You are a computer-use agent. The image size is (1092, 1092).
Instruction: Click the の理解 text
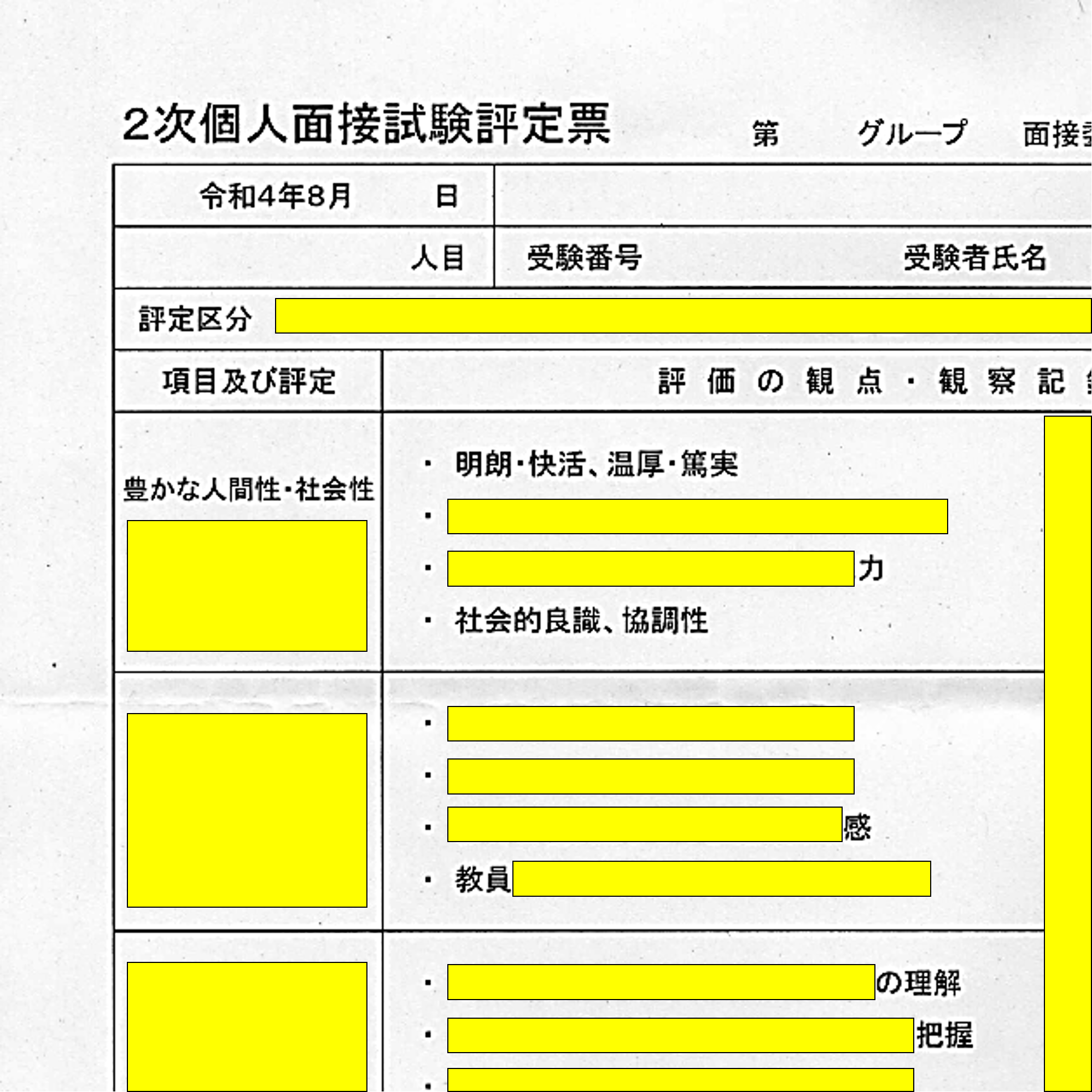(x=918, y=984)
